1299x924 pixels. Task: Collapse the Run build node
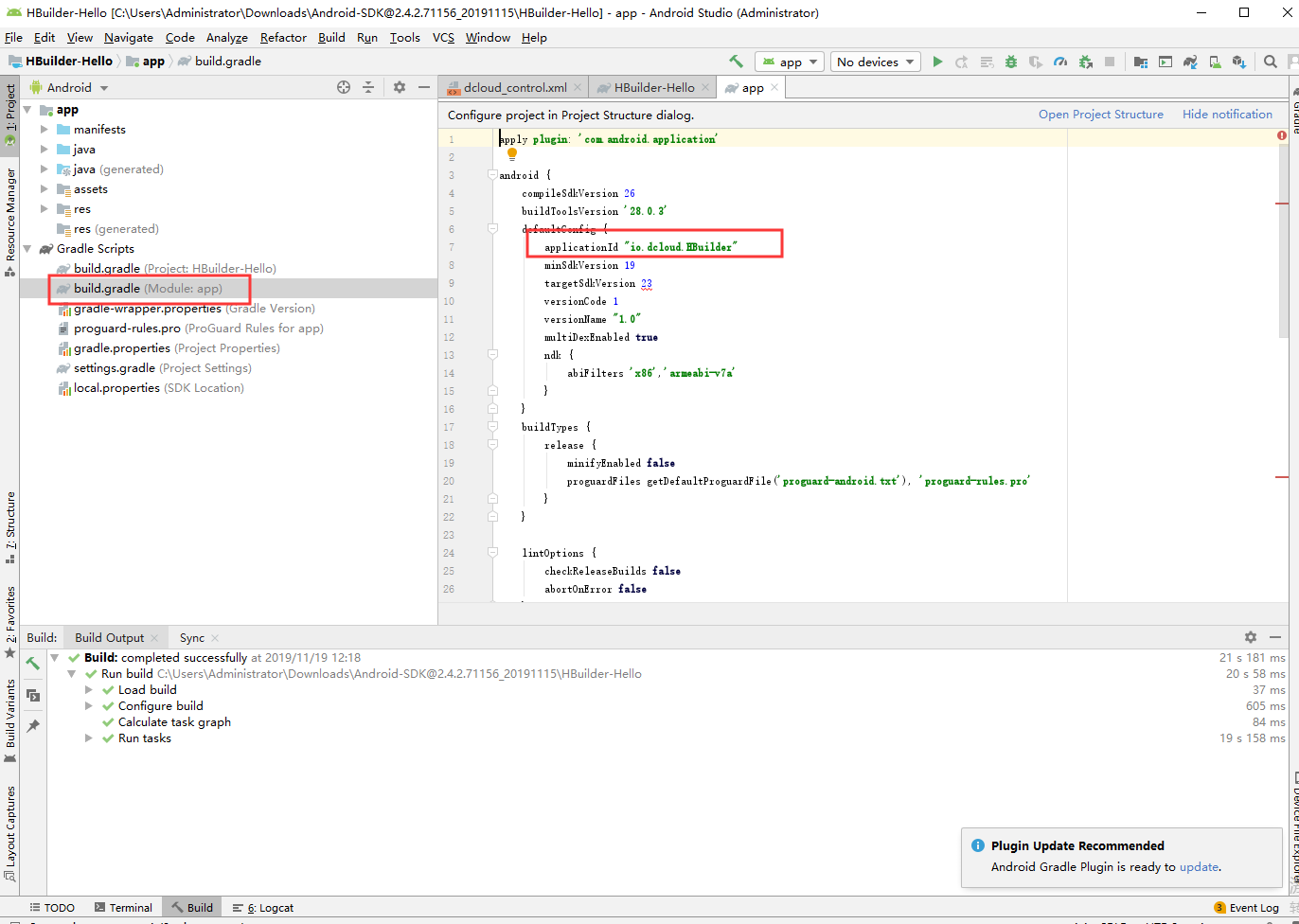(x=72, y=674)
